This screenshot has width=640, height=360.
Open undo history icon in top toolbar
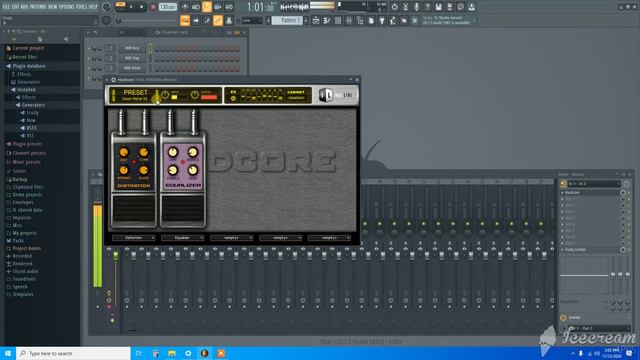tap(394, 7)
